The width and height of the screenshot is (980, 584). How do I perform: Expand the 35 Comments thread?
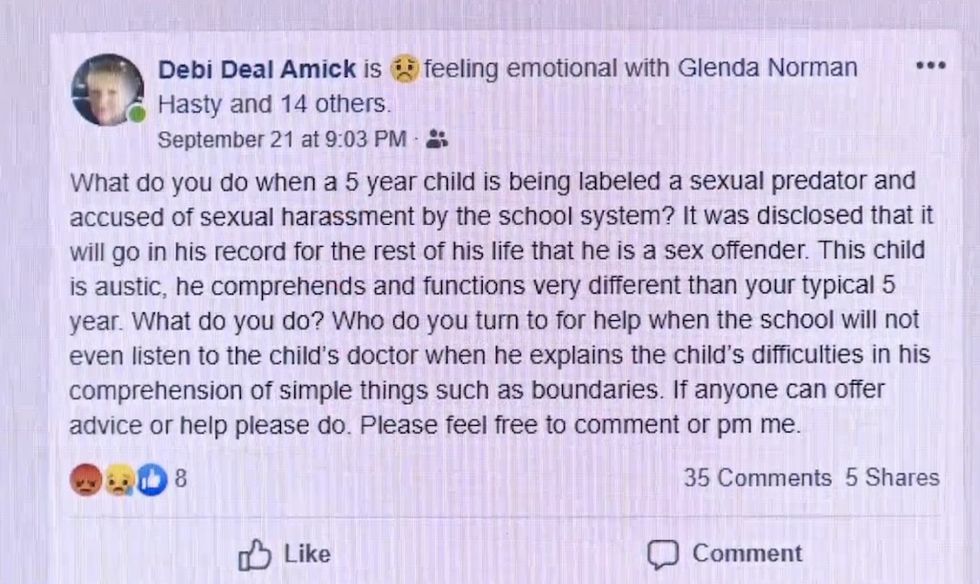(x=757, y=479)
